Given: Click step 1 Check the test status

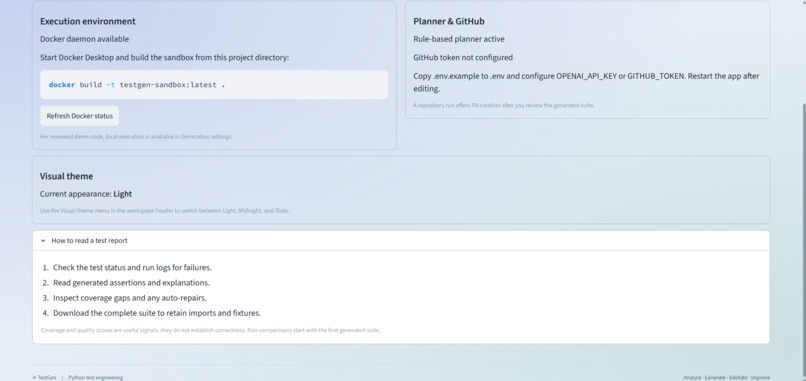Looking at the screenshot, I should (132, 267).
